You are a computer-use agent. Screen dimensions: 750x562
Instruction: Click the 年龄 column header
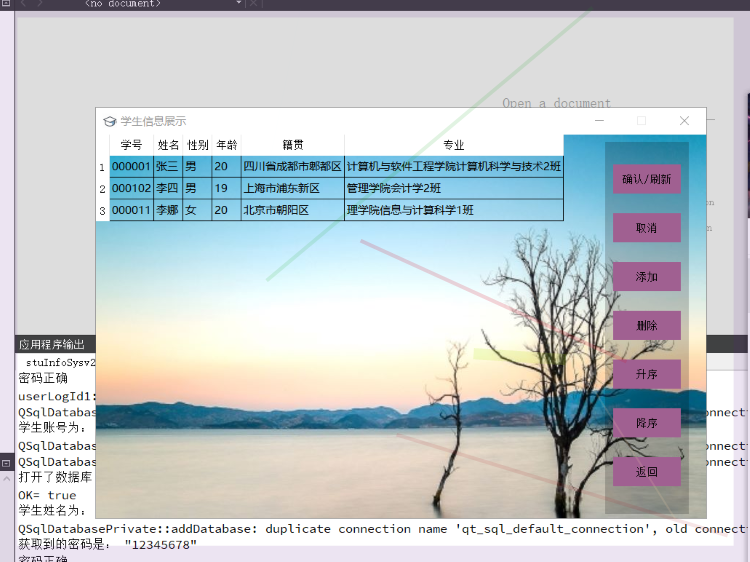226,145
